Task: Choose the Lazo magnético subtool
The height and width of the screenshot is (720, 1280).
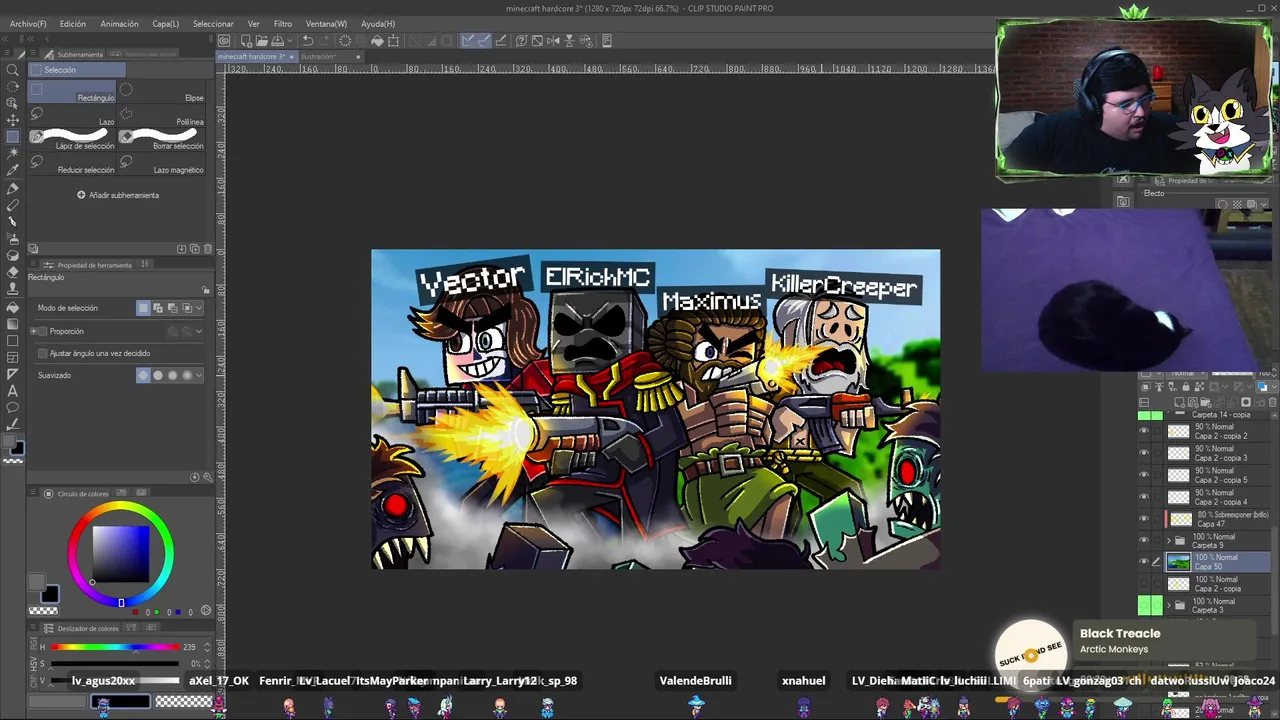Action: click(163, 165)
